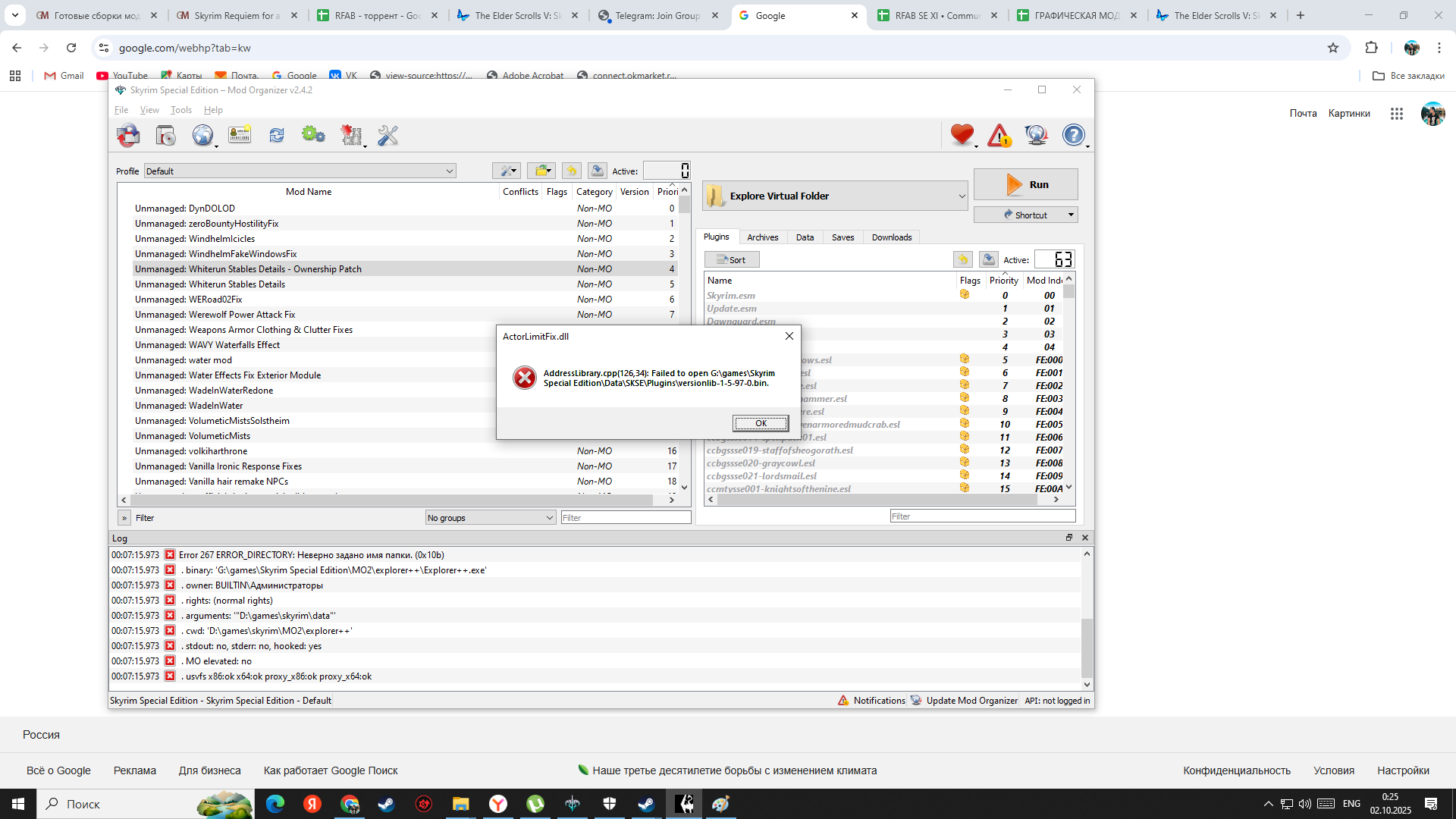This screenshot has height=819, width=1456.
Task: Click the Refresh arrows toolbar icon
Action: click(277, 135)
